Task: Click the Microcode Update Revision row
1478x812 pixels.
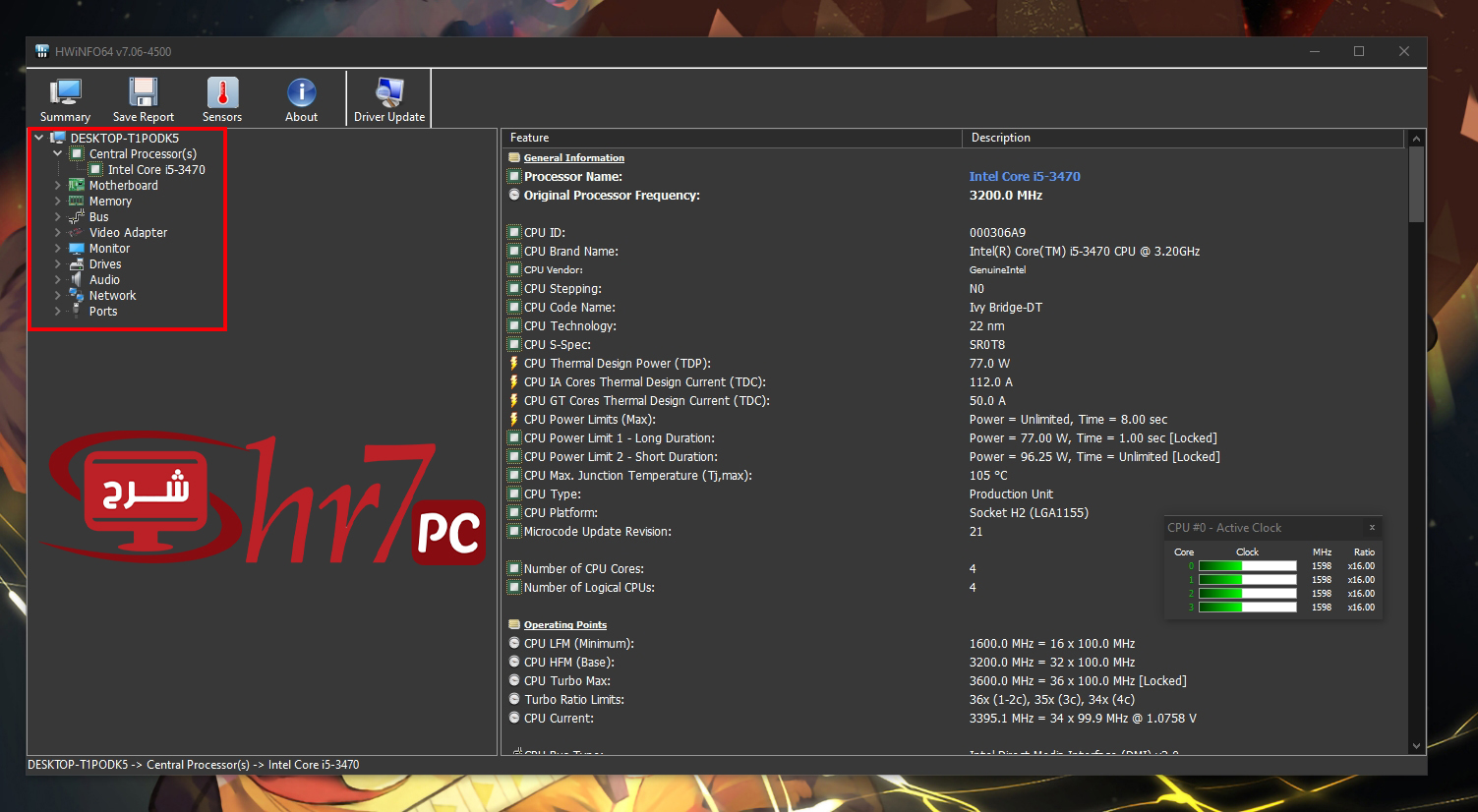Action: tap(954, 532)
